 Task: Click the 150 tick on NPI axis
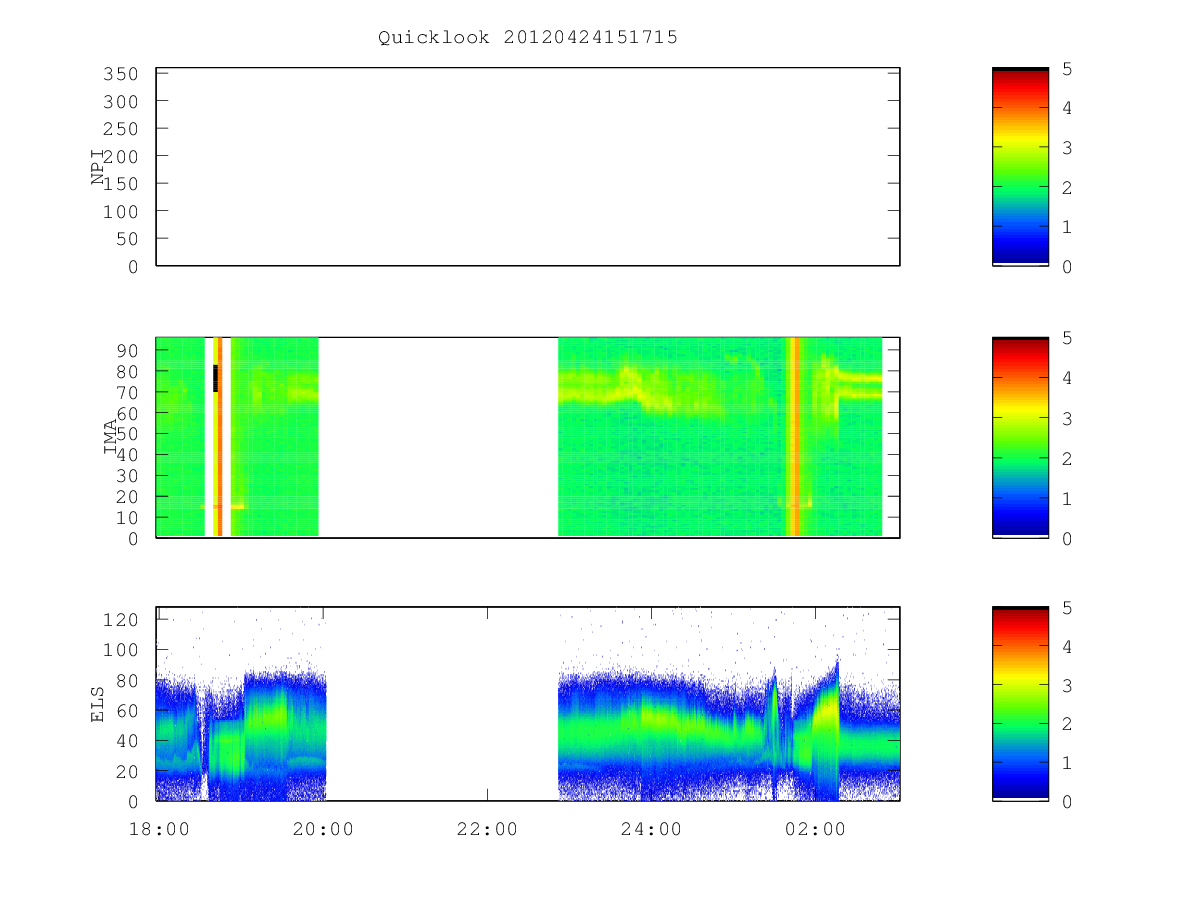121,184
